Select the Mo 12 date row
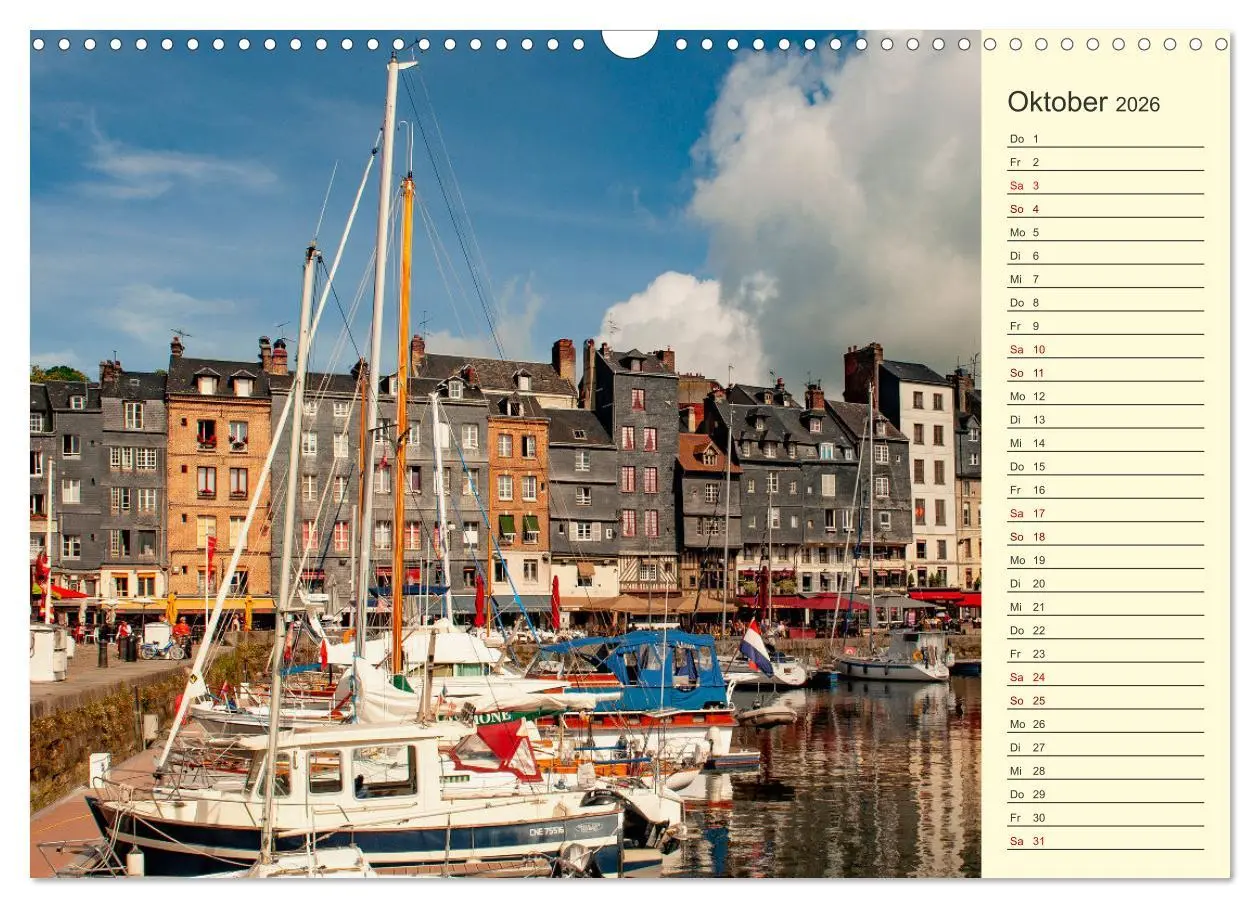The height and width of the screenshot is (908, 1260). tap(1105, 396)
